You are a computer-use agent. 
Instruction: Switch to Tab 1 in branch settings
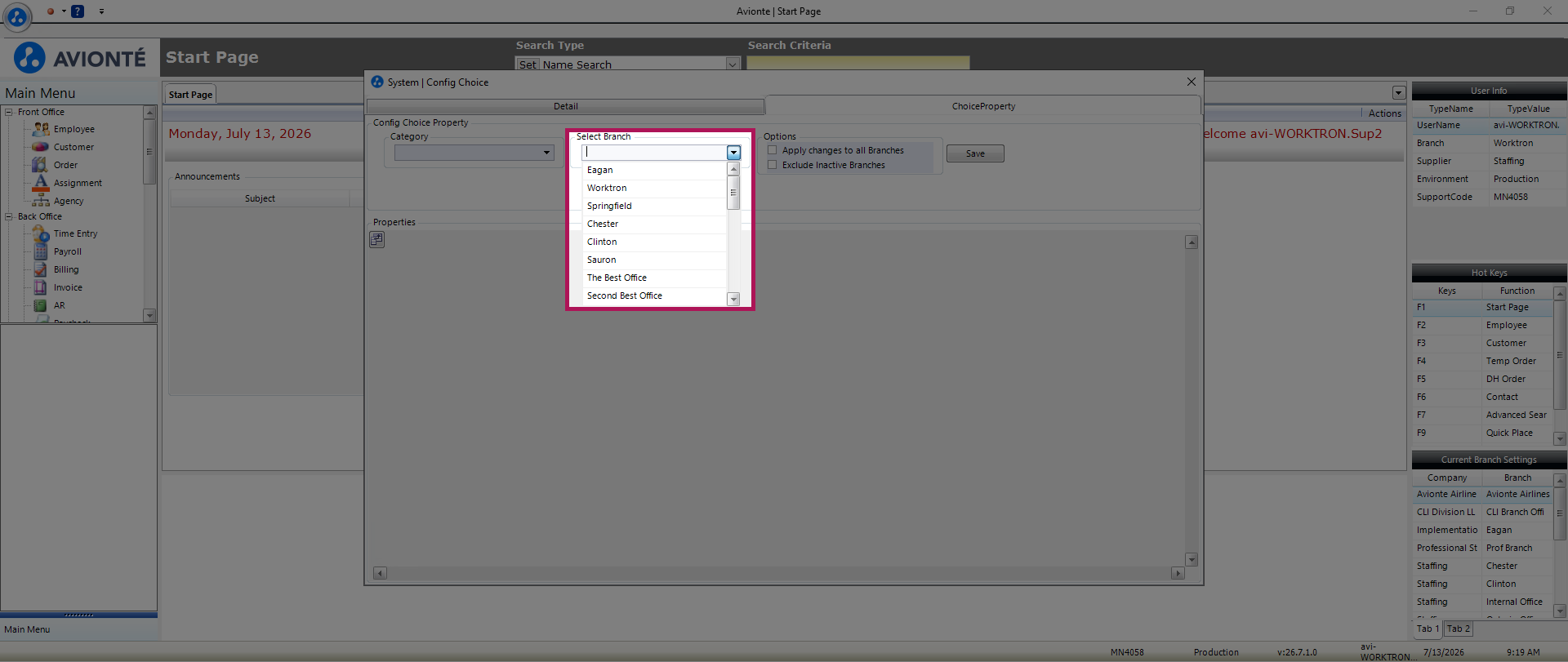[x=1428, y=629]
